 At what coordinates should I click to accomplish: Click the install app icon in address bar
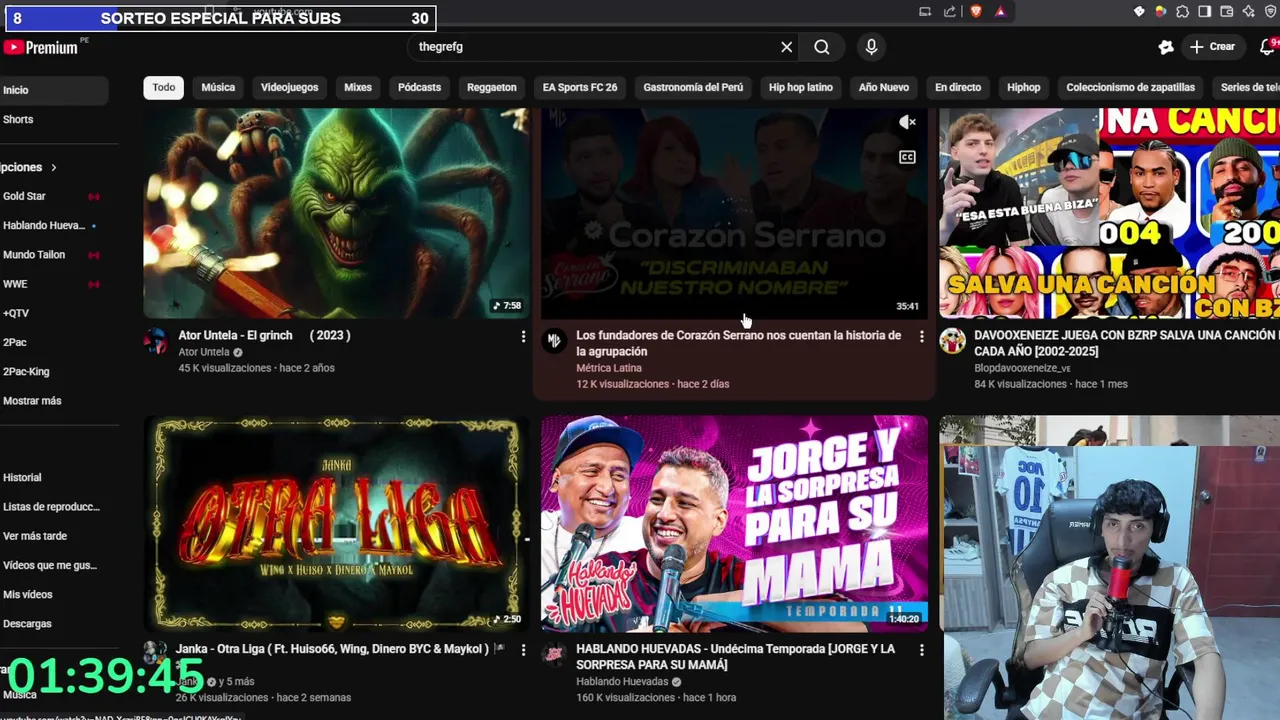pos(925,12)
